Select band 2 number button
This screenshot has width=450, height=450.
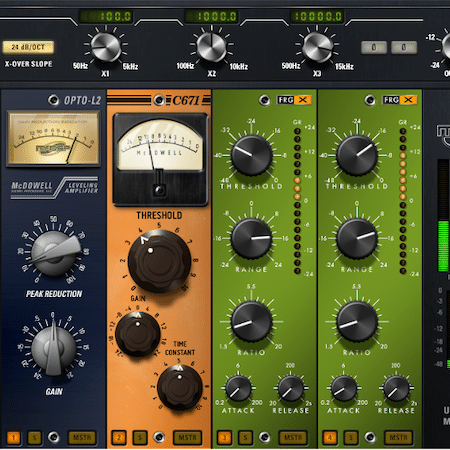[119, 438]
